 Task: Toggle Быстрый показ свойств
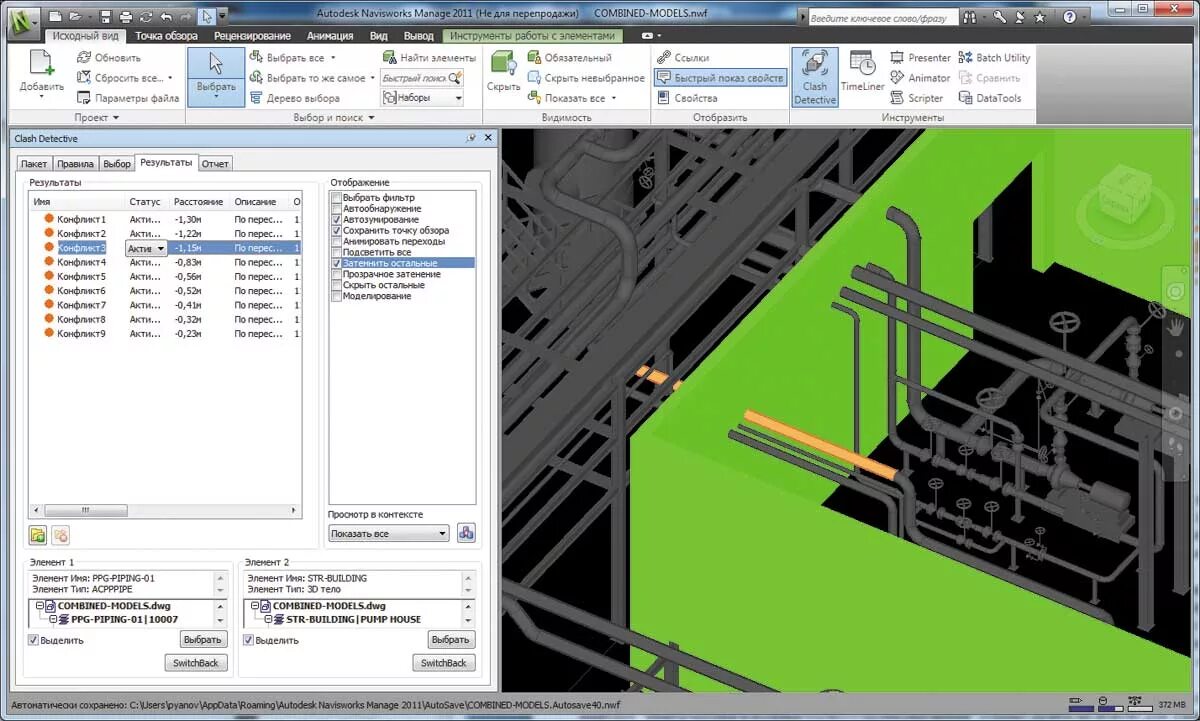pyautogui.click(x=720, y=78)
